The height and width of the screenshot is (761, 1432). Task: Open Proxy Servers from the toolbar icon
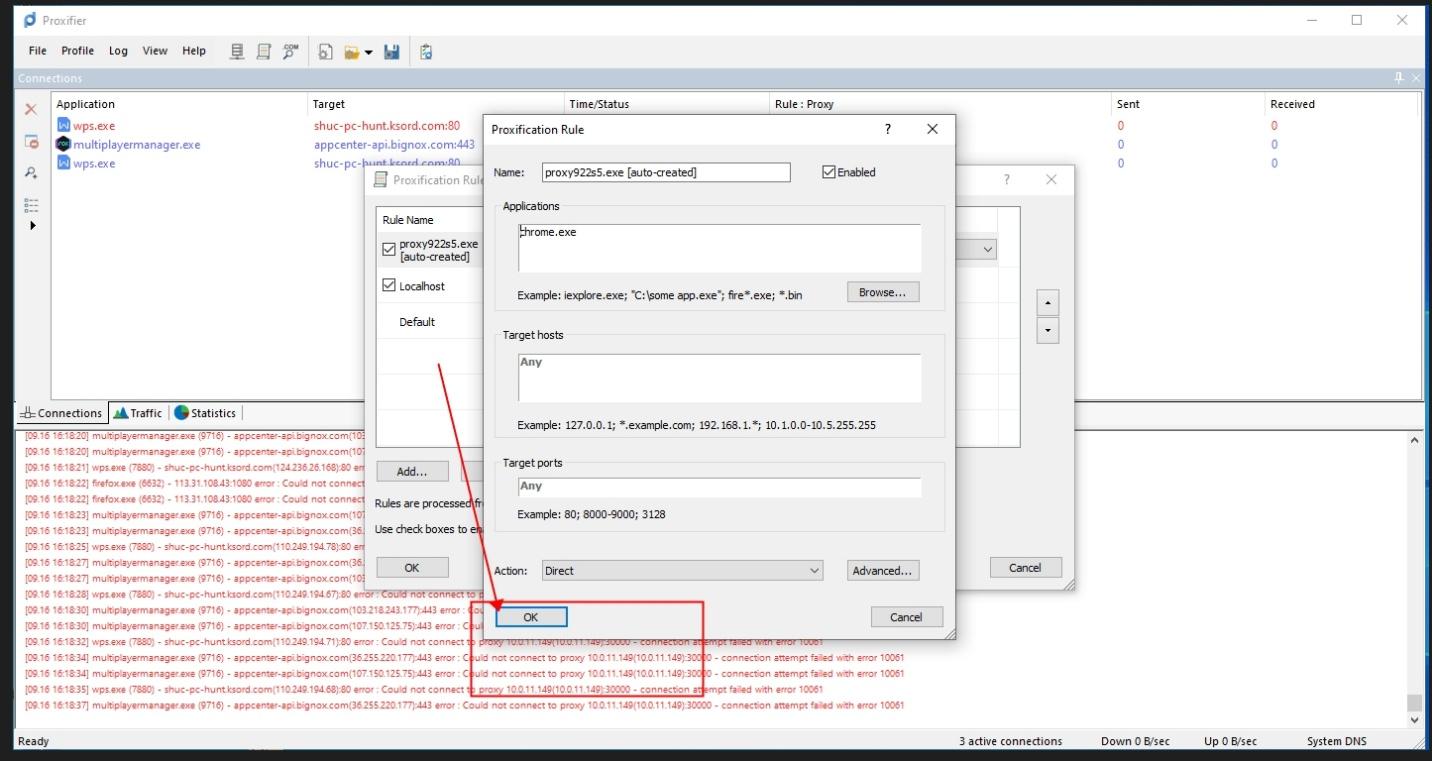pos(237,51)
